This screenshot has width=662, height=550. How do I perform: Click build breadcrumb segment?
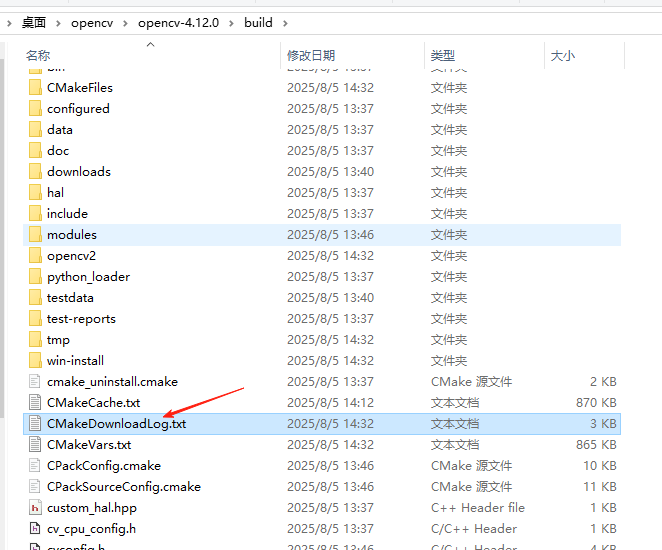[258, 23]
